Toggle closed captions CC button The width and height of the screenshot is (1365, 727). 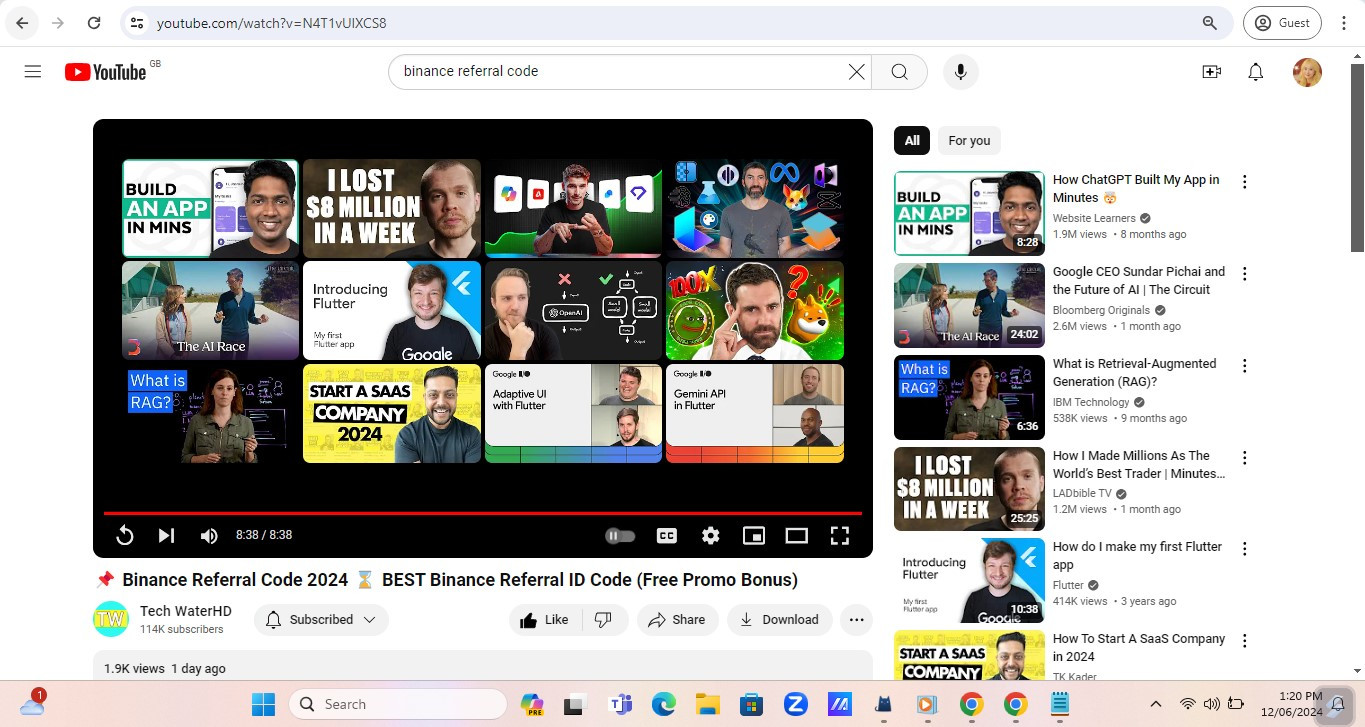tap(667, 536)
